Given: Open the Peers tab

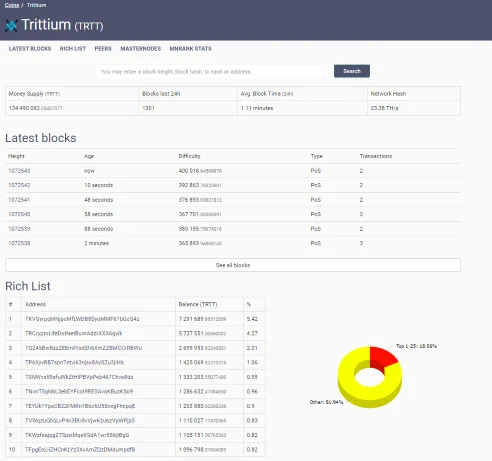Looking at the screenshot, I should pyautogui.click(x=103, y=49).
